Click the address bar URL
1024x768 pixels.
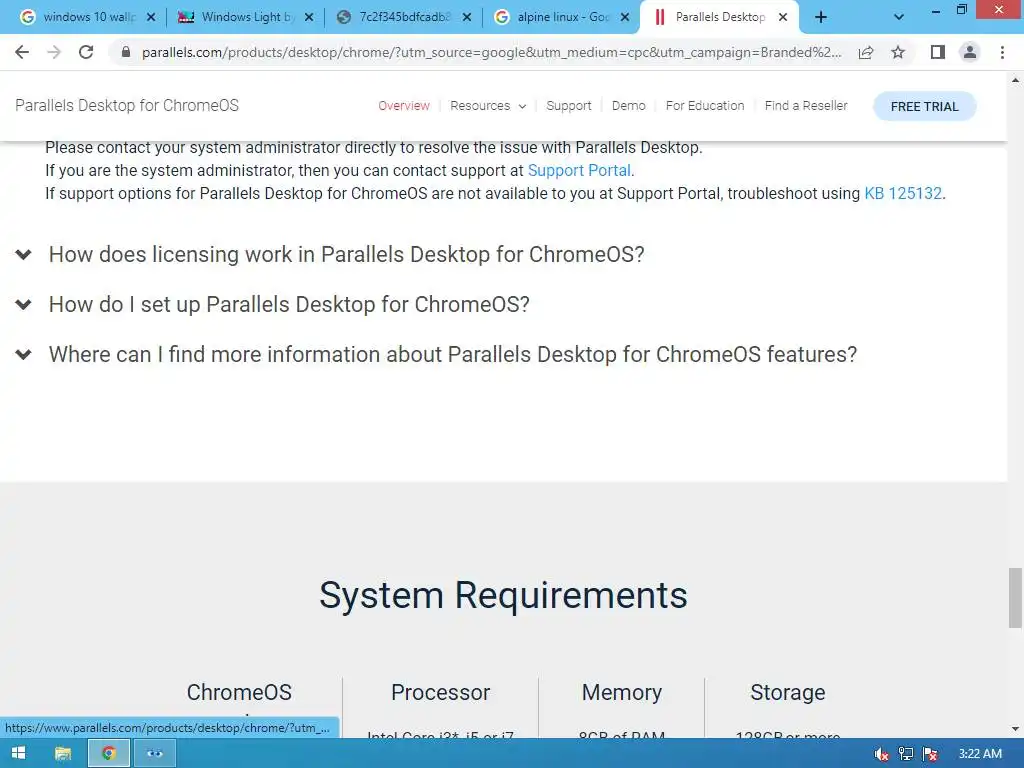(491, 52)
